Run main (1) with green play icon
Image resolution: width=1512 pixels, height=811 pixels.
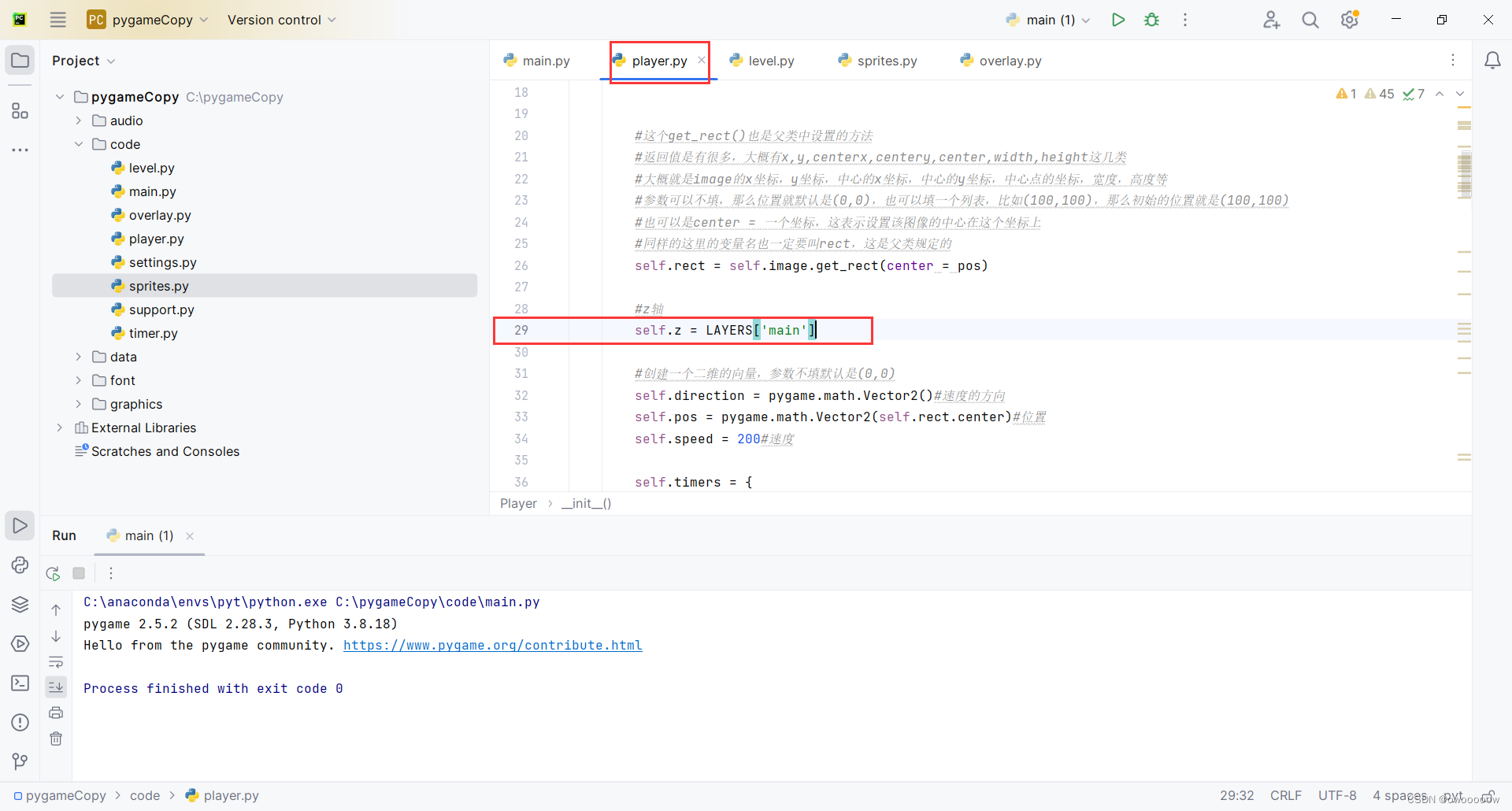(x=1117, y=20)
